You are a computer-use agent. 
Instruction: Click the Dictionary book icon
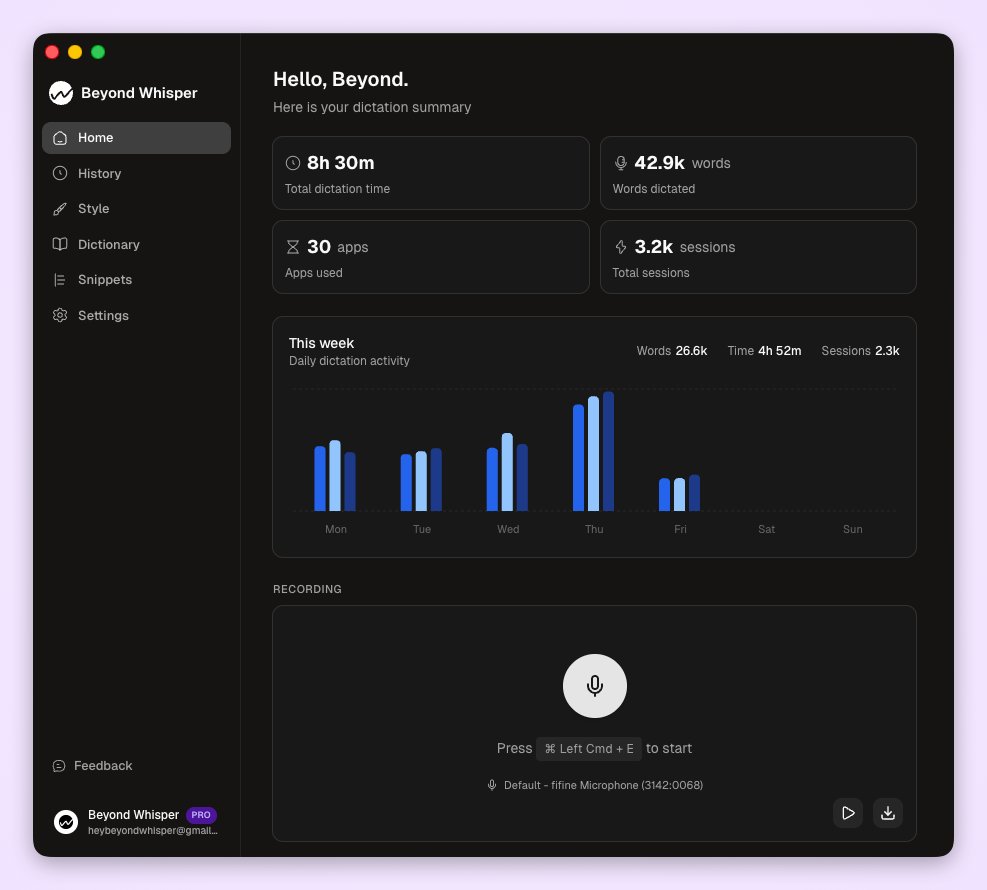click(60, 244)
